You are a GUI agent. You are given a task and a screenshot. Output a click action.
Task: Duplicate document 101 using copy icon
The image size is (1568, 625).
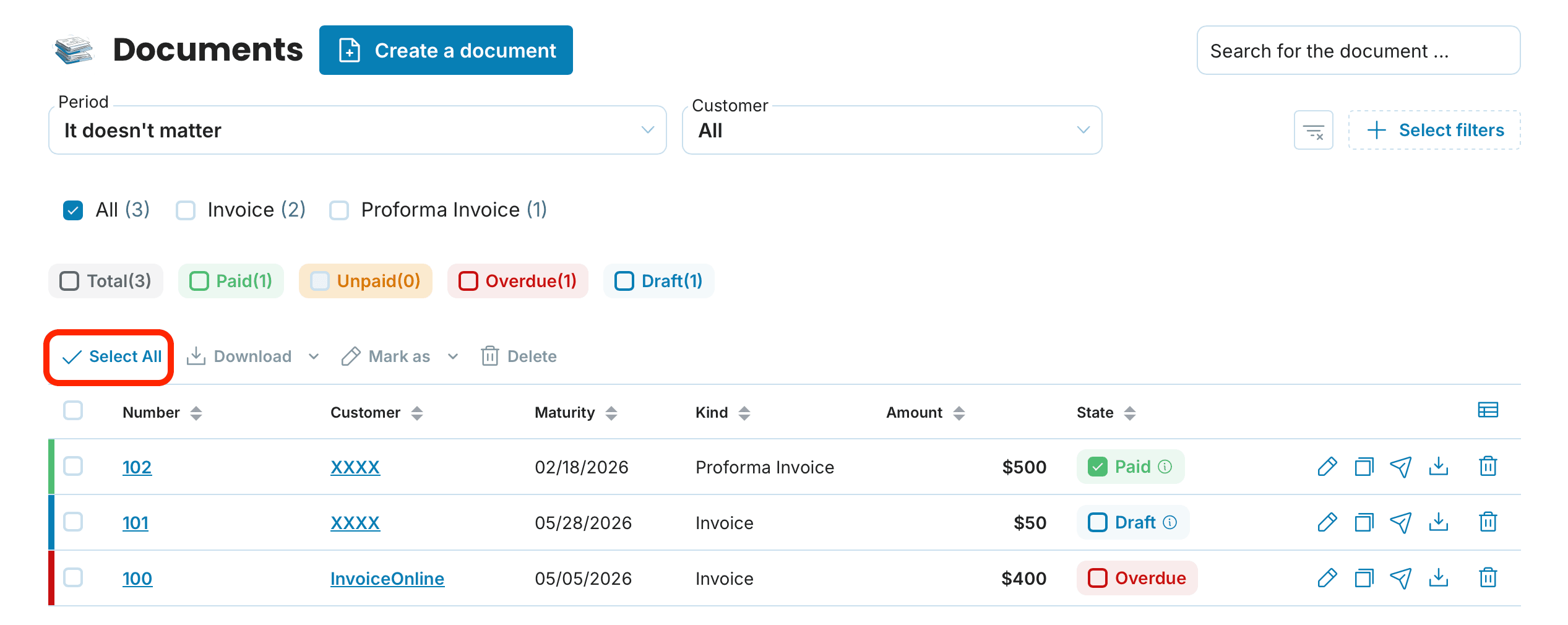[1364, 522]
